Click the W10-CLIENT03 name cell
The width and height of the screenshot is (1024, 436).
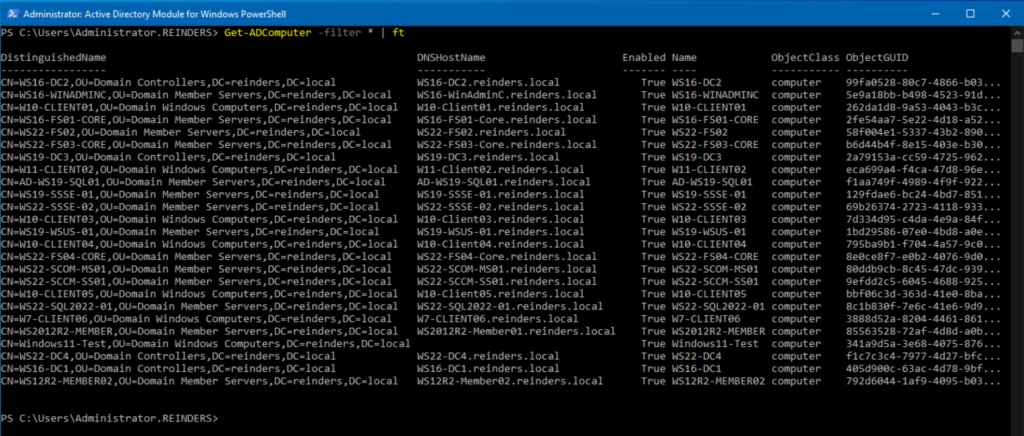709,219
